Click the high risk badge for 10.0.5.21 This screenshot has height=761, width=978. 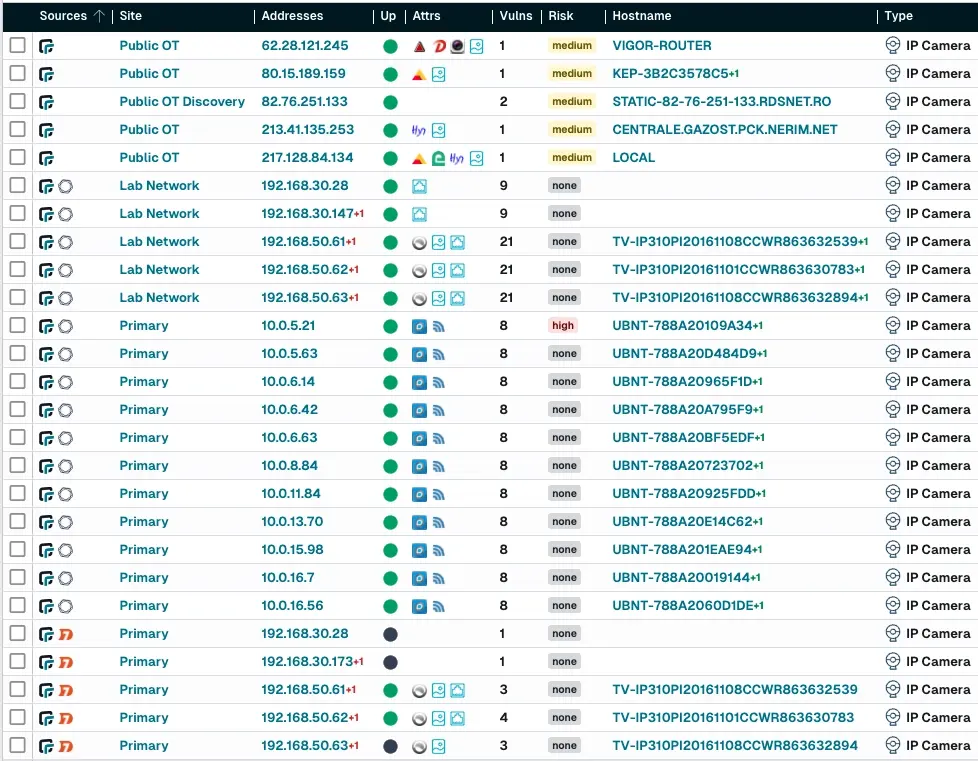tap(563, 326)
